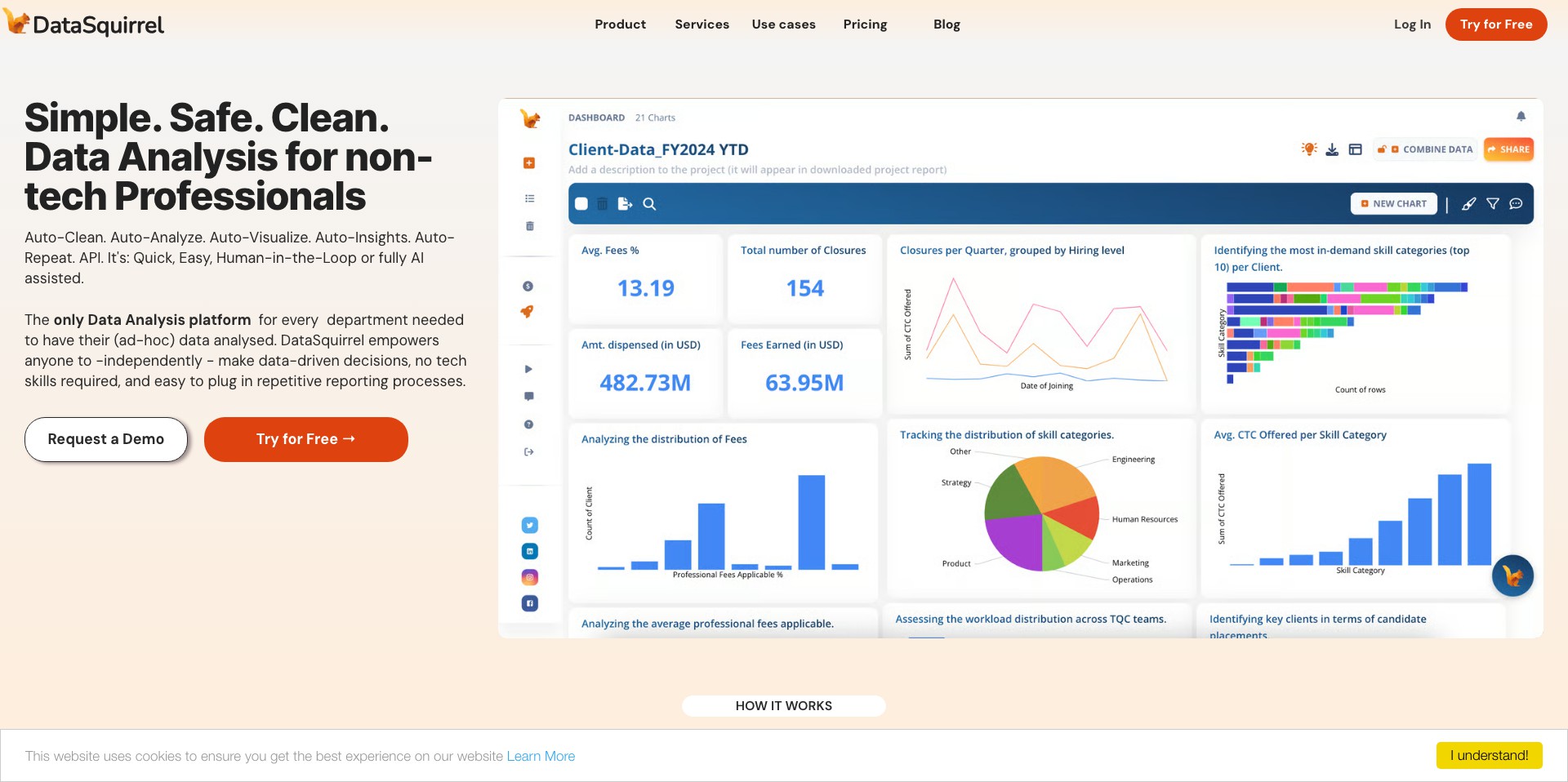The image size is (1568, 782).
Task: Click the layout panel icon near Combine Data
Action: (x=1356, y=149)
